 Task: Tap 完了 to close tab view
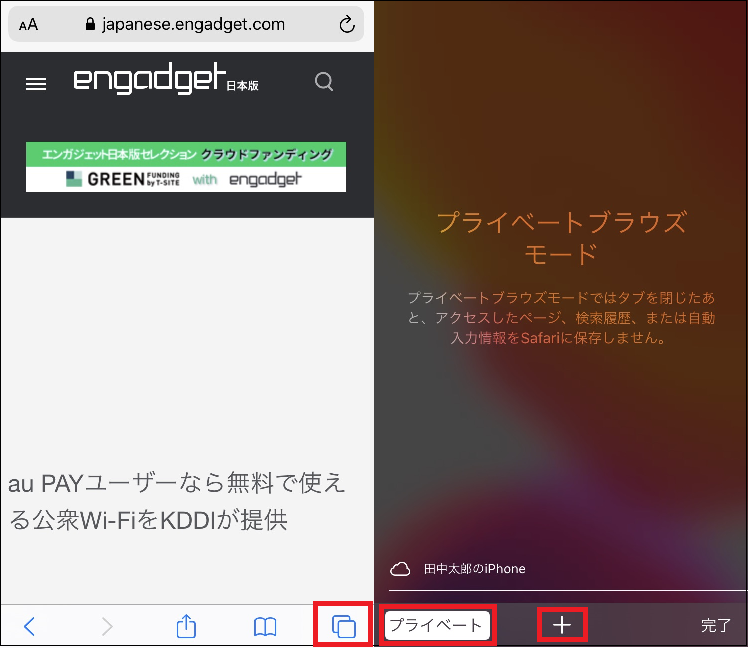[716, 625]
